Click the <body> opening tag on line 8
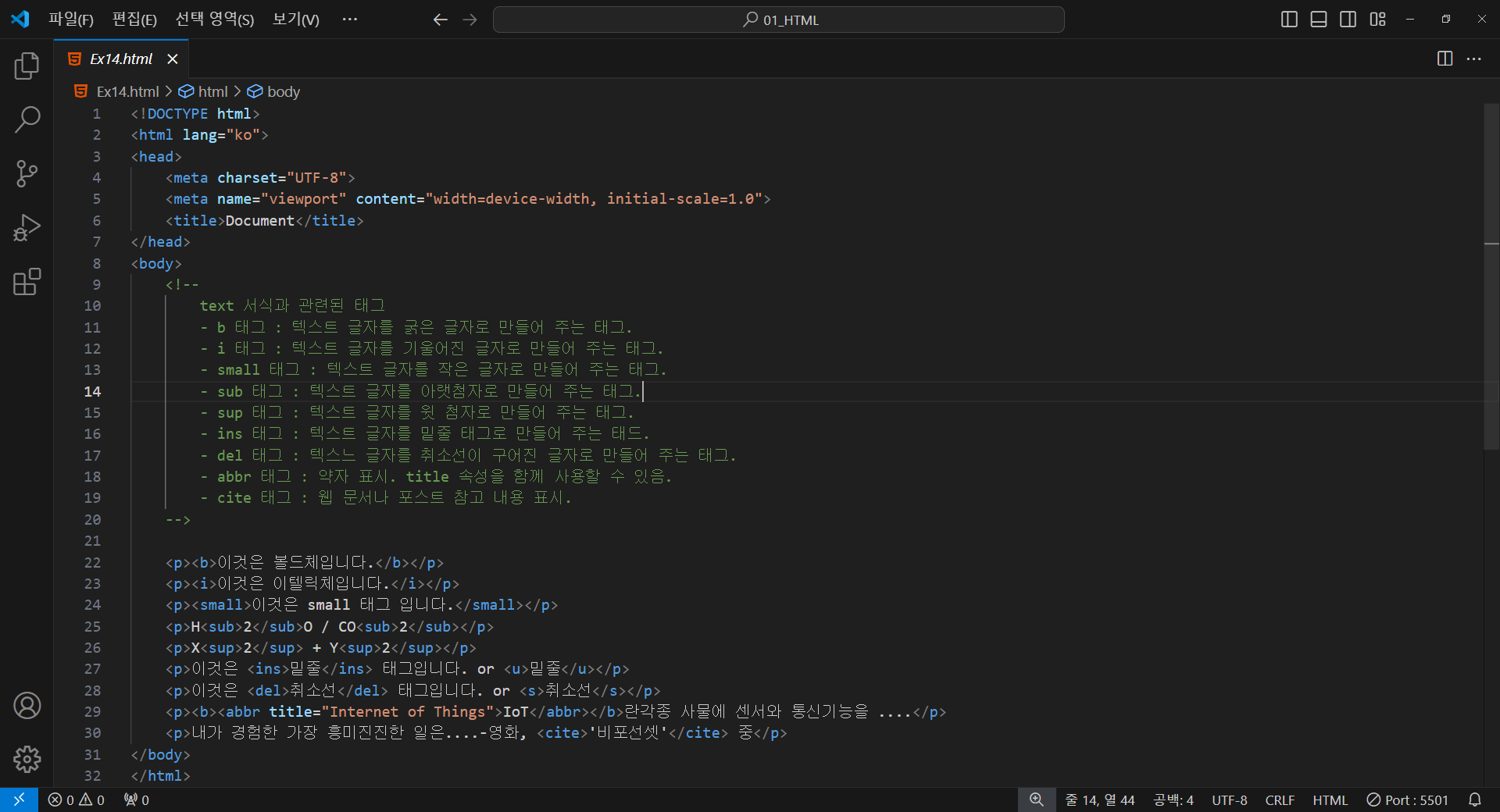 coord(156,264)
